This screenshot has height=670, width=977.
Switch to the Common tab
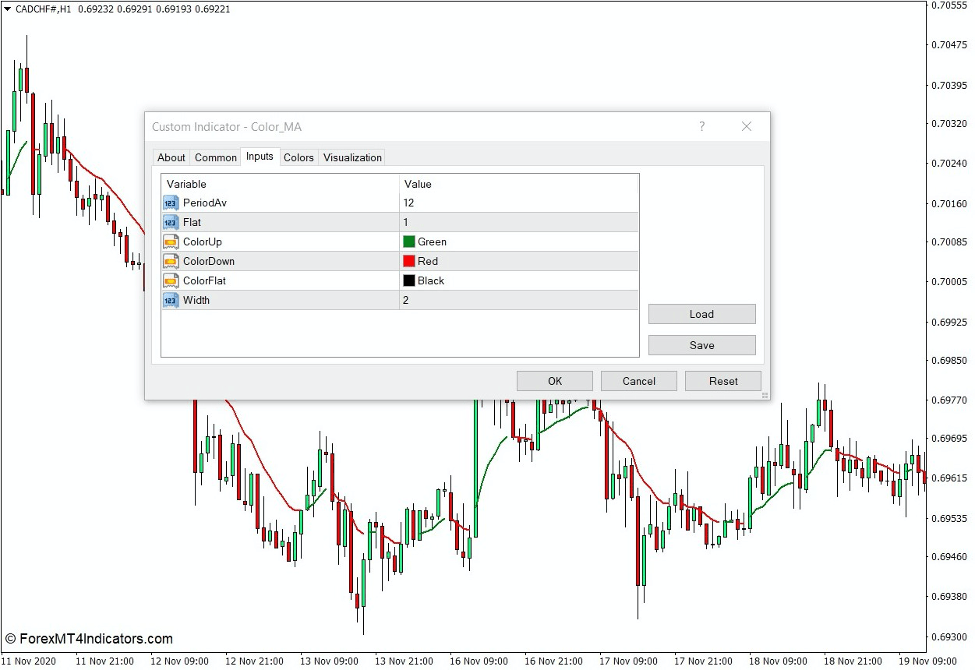(215, 157)
